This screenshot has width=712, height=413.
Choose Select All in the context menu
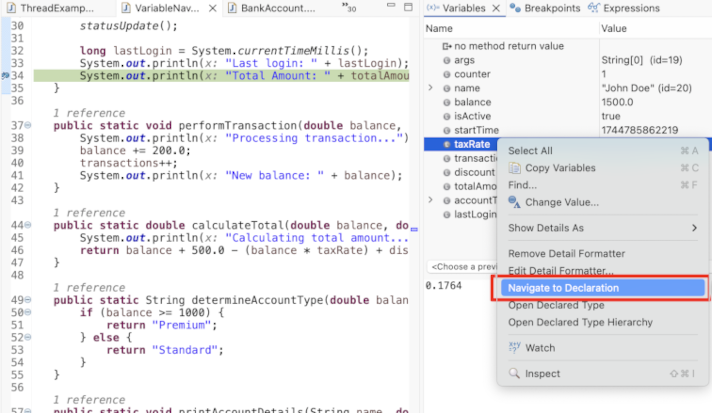pyautogui.click(x=529, y=150)
